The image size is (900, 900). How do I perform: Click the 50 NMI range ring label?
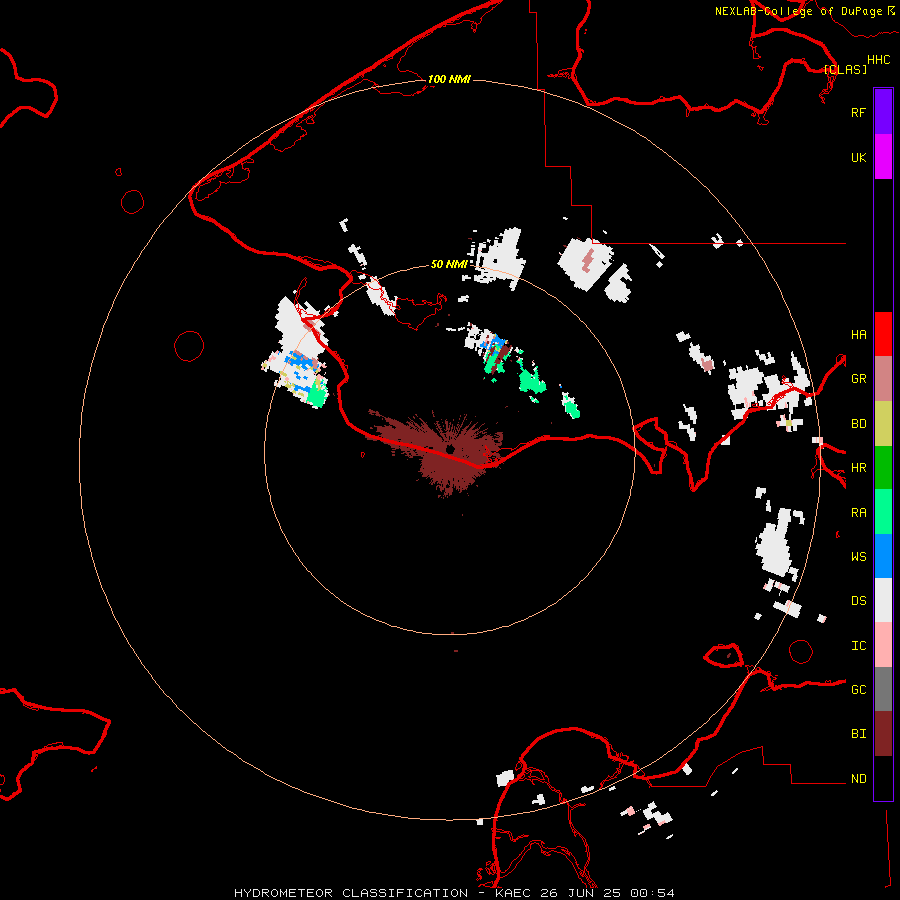click(x=448, y=264)
